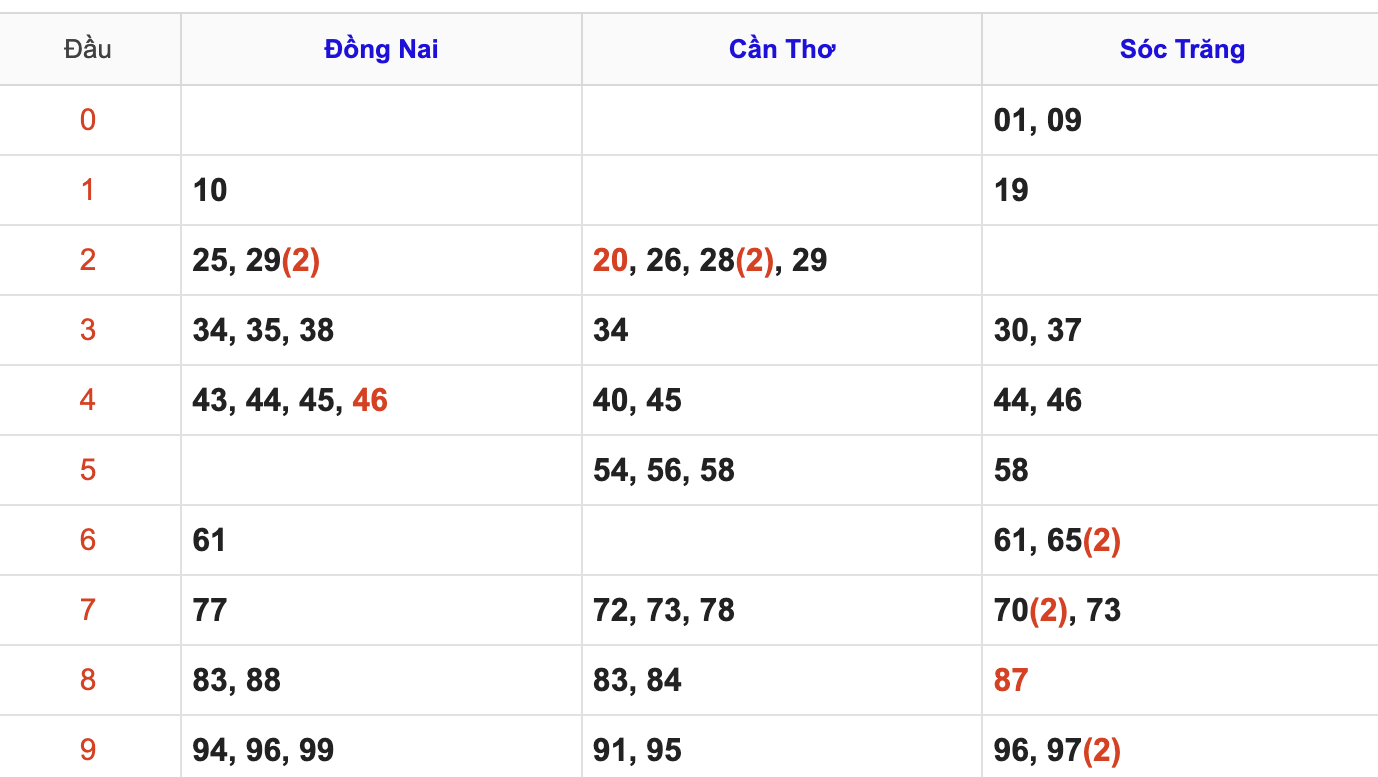Open the Cần Thơ column header link
Screen dimensions: 1378x777
tap(782, 49)
